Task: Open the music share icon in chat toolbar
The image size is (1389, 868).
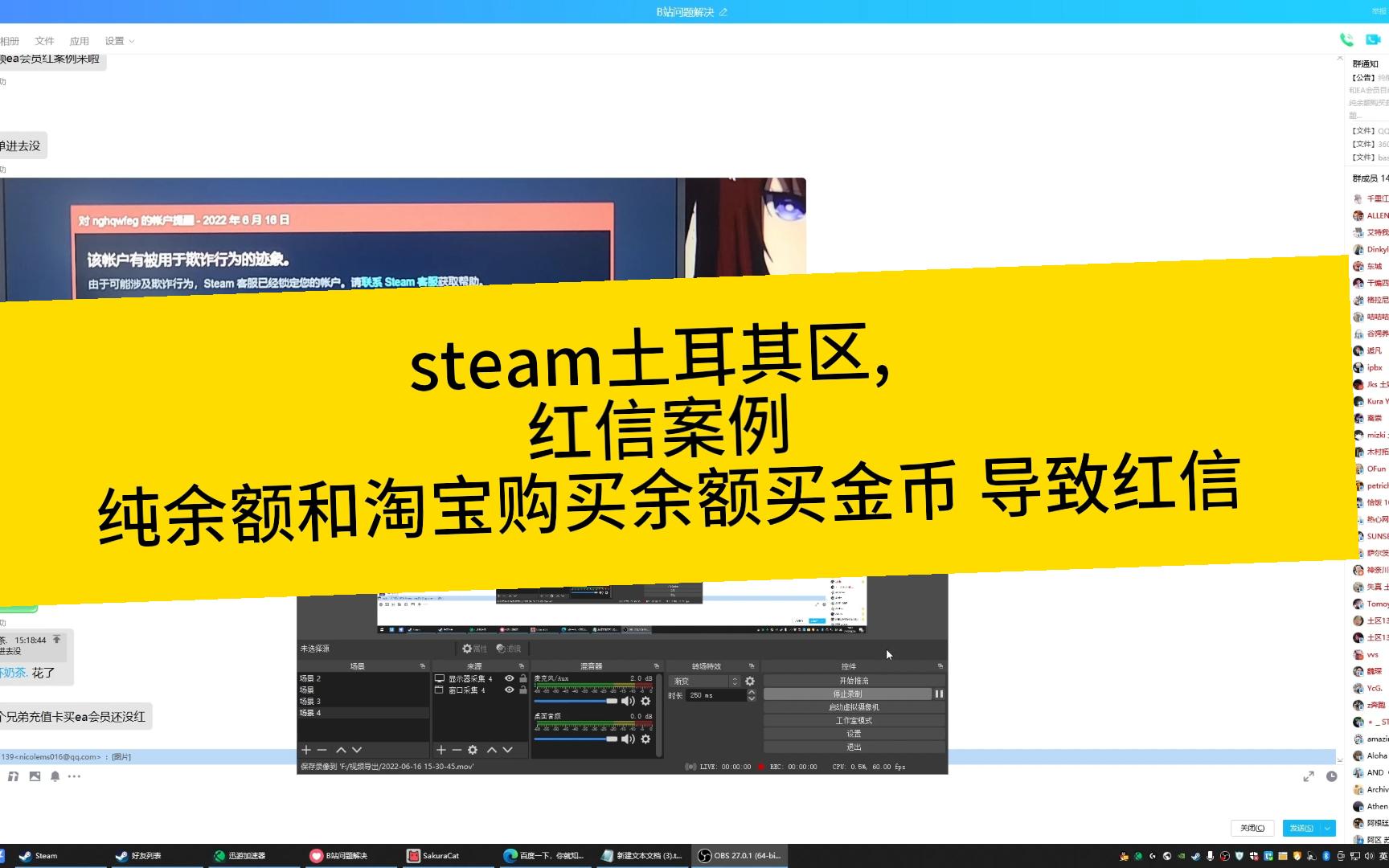Action: click(x=13, y=776)
